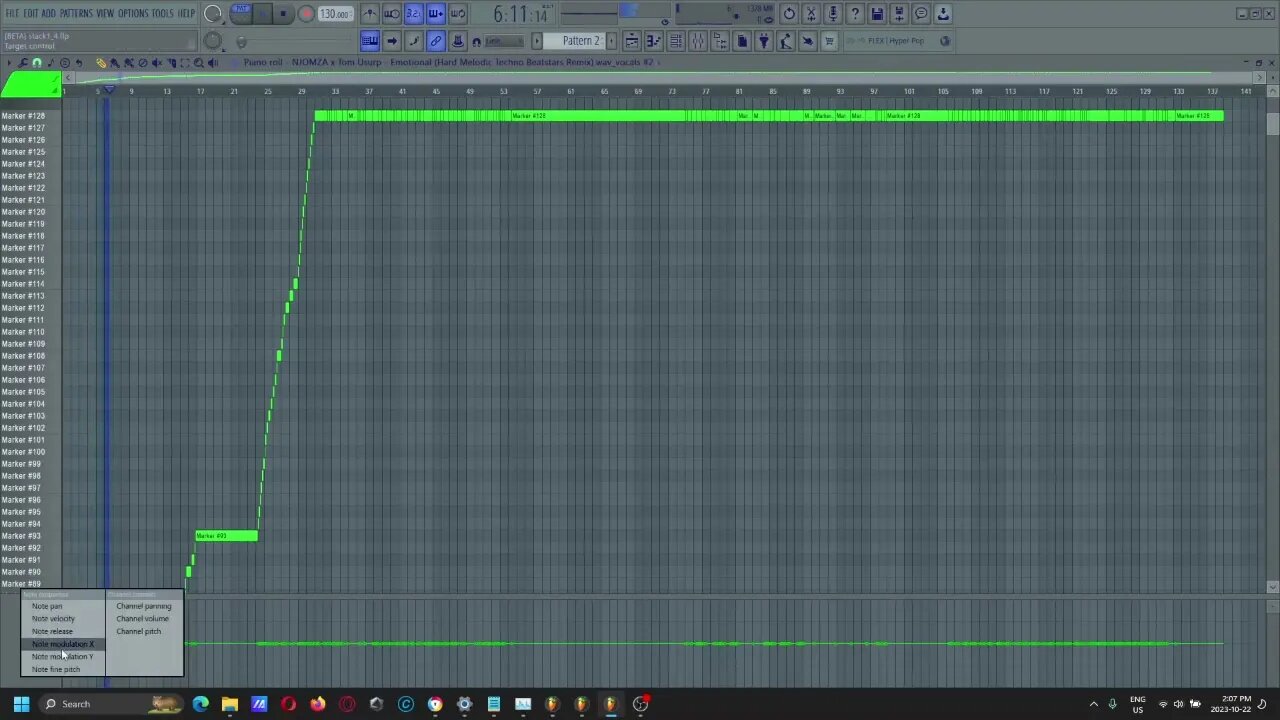Select piano roll playback speaker tool
Screen dimensions: 1280x720
213,63
